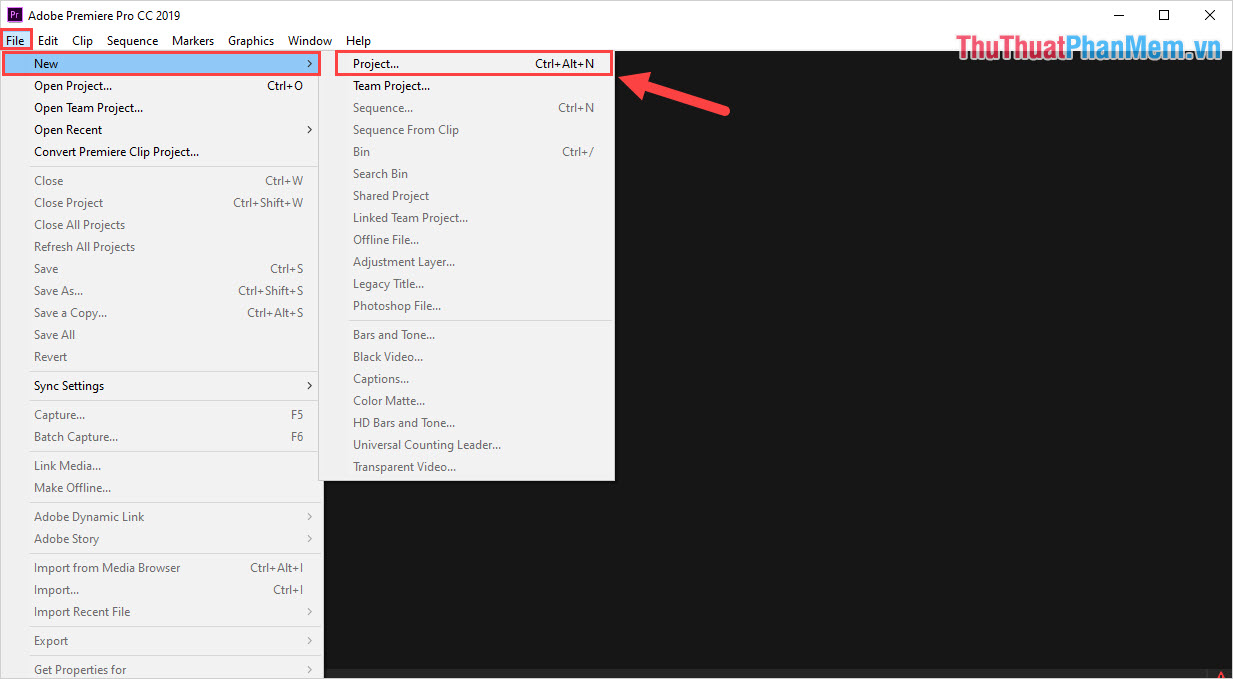Click Linked Team Project... item

(466, 218)
